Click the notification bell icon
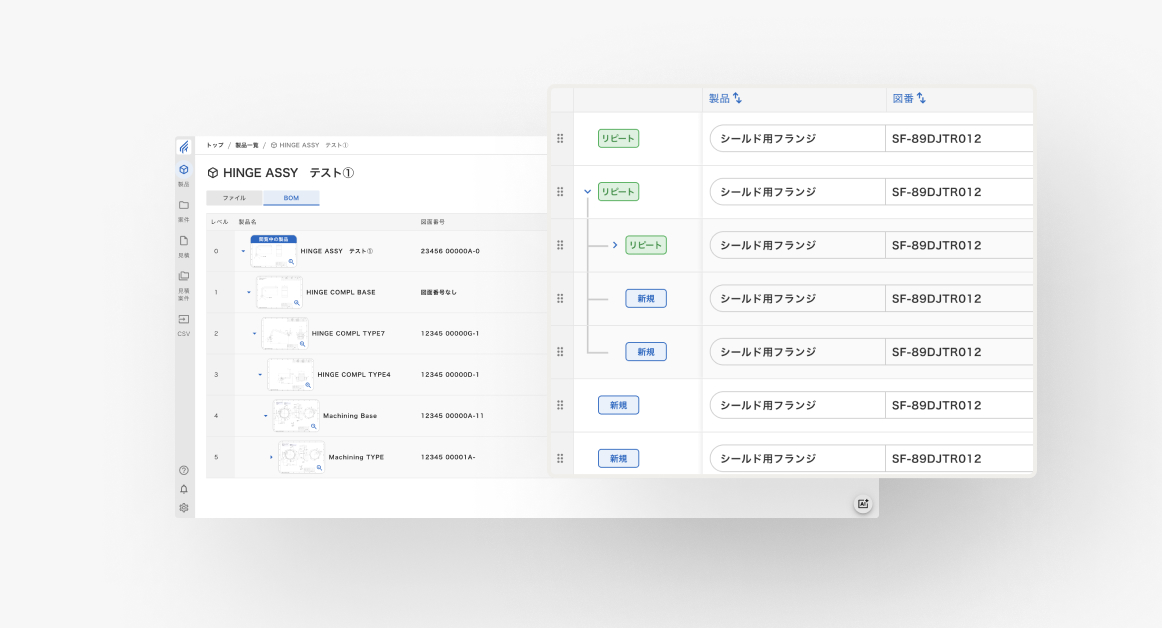 pos(183,489)
